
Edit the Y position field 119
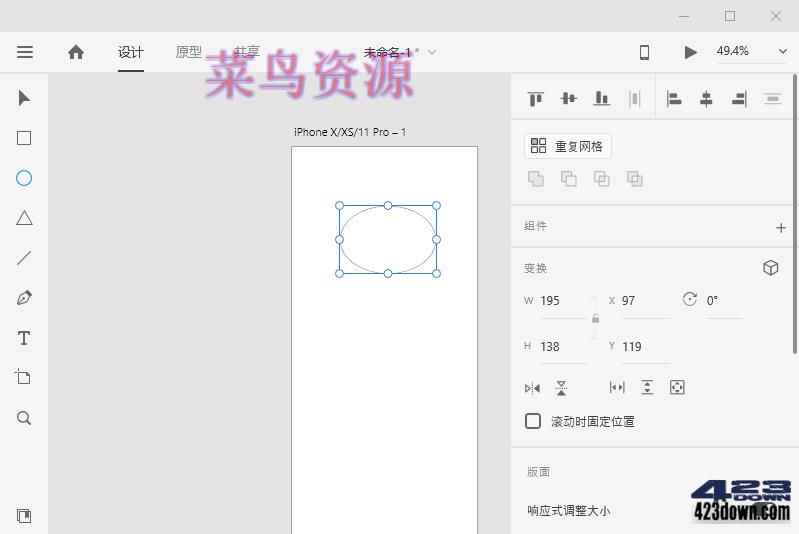(x=645, y=346)
